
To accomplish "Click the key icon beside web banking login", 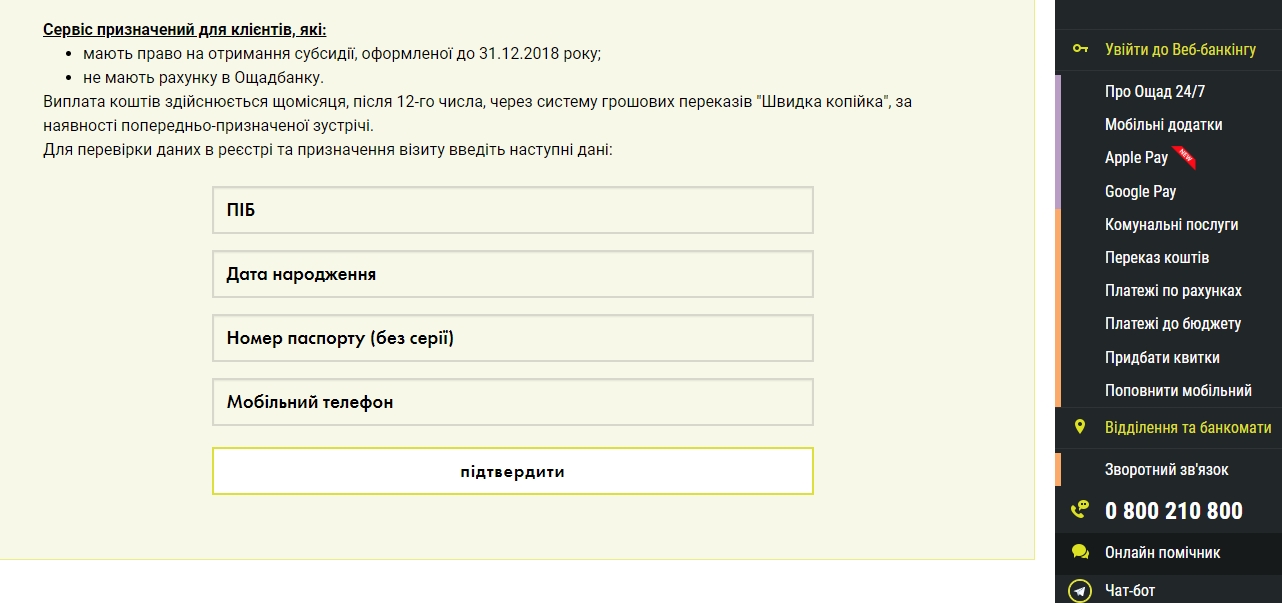I will coord(1080,49).
